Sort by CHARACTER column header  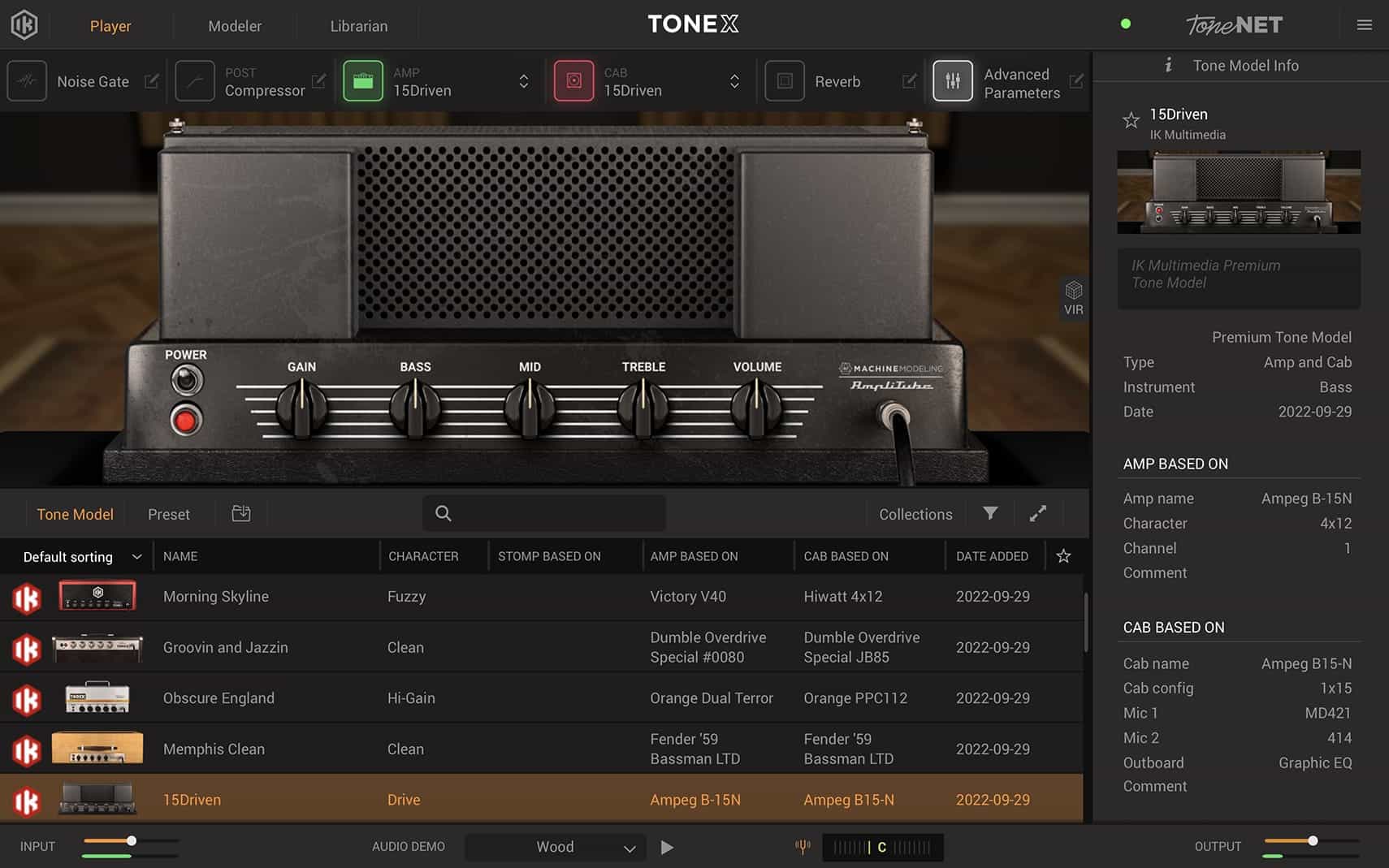click(423, 556)
